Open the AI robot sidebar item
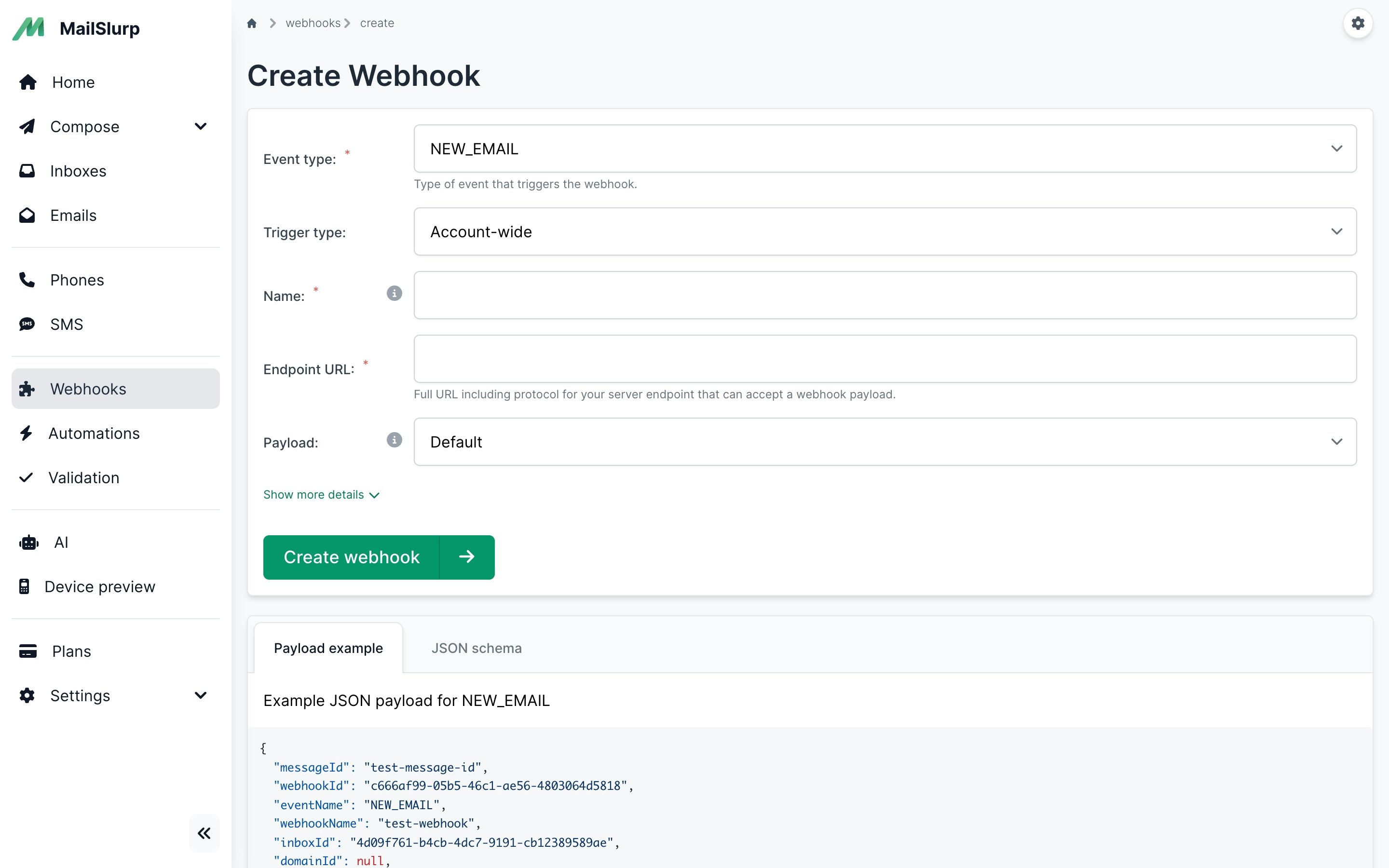This screenshot has width=1389, height=868. (60, 542)
